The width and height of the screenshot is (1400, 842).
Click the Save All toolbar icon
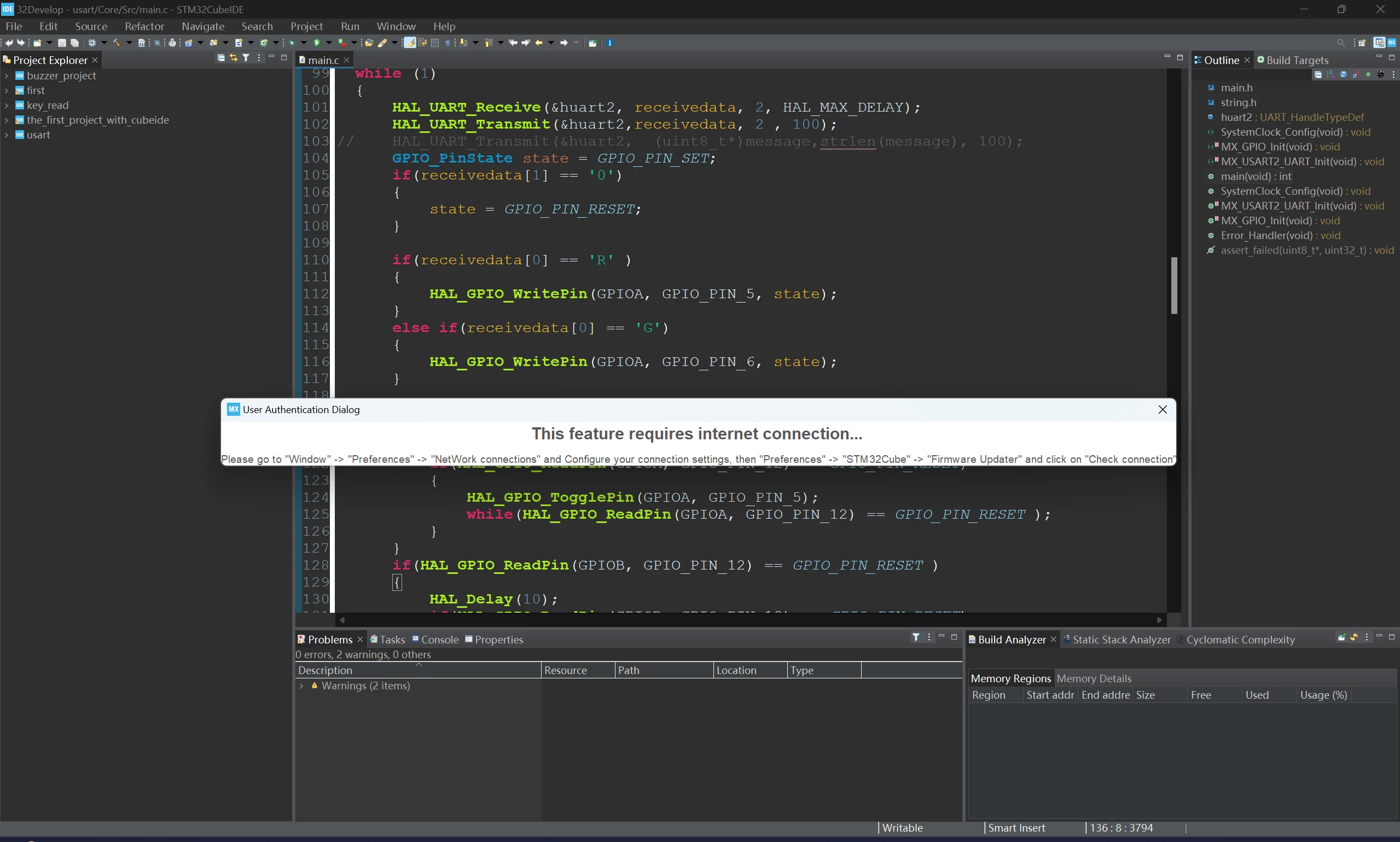tap(74, 43)
